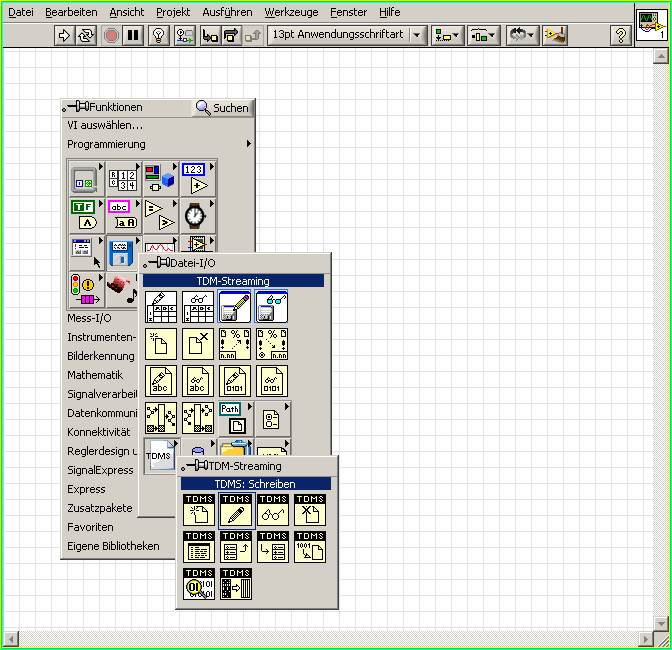Image resolution: width=672 pixels, height=650 pixels.
Task: Open the 13pt Anwendungsschriftart font dropdown
Action: point(347,35)
